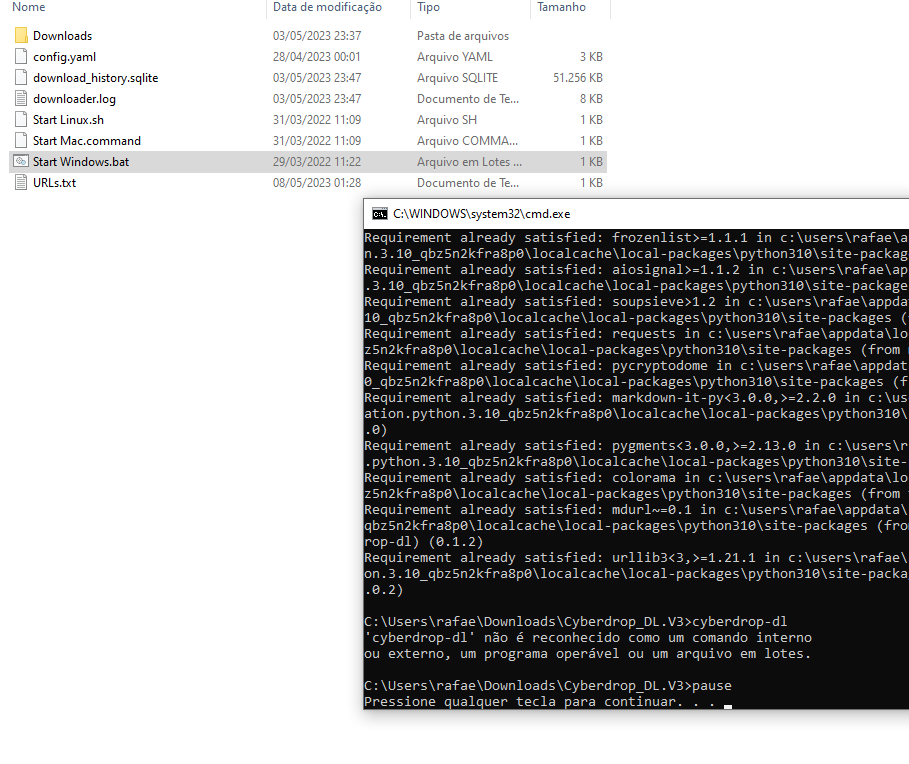Click the Arquivo COMMA... type cell
This screenshot has height=764, width=909.
point(467,141)
